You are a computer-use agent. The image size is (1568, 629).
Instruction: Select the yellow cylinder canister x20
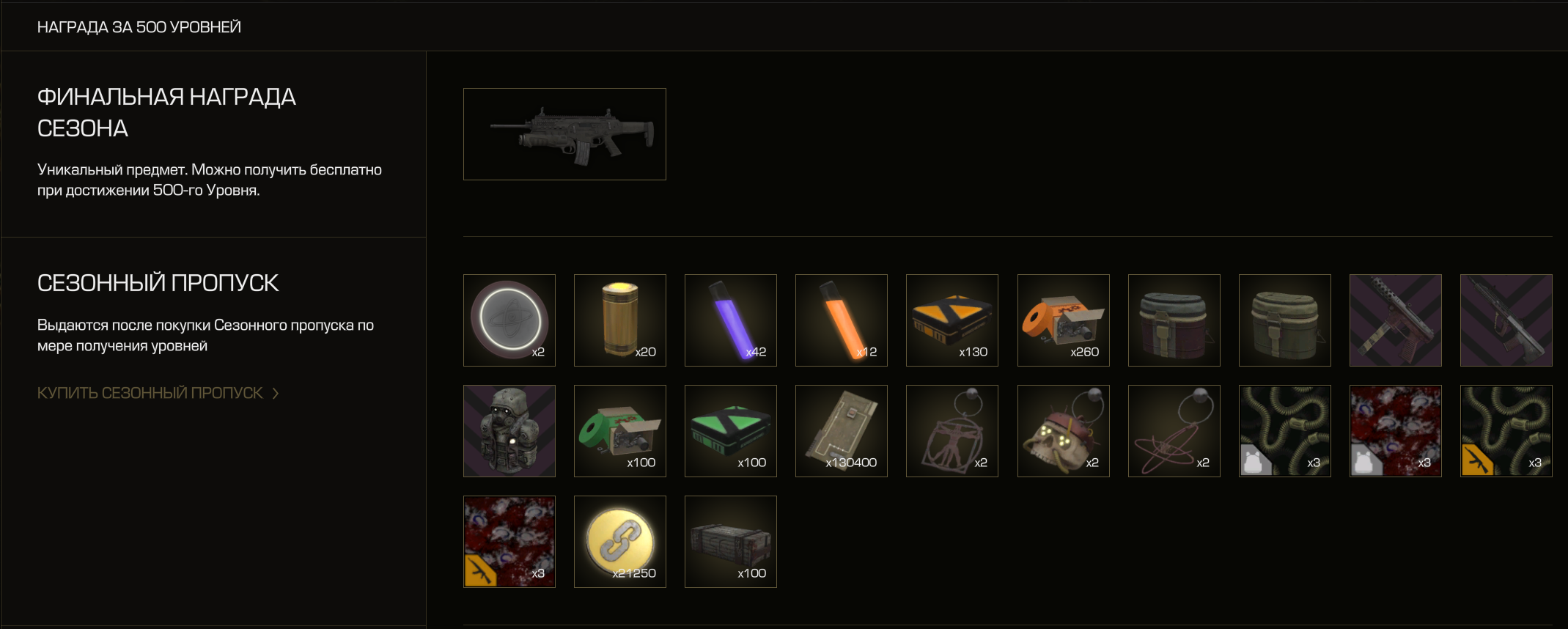(x=620, y=320)
